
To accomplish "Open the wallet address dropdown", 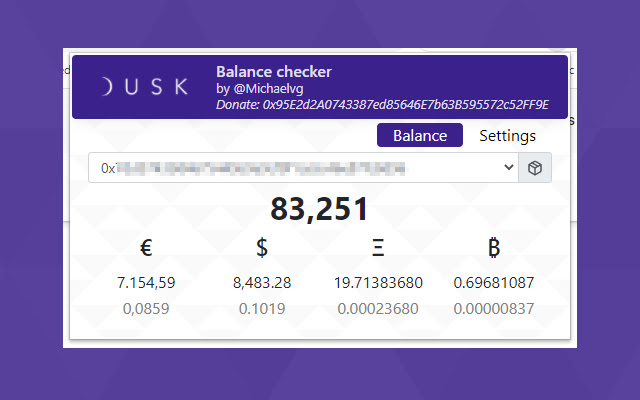I will [303, 168].
